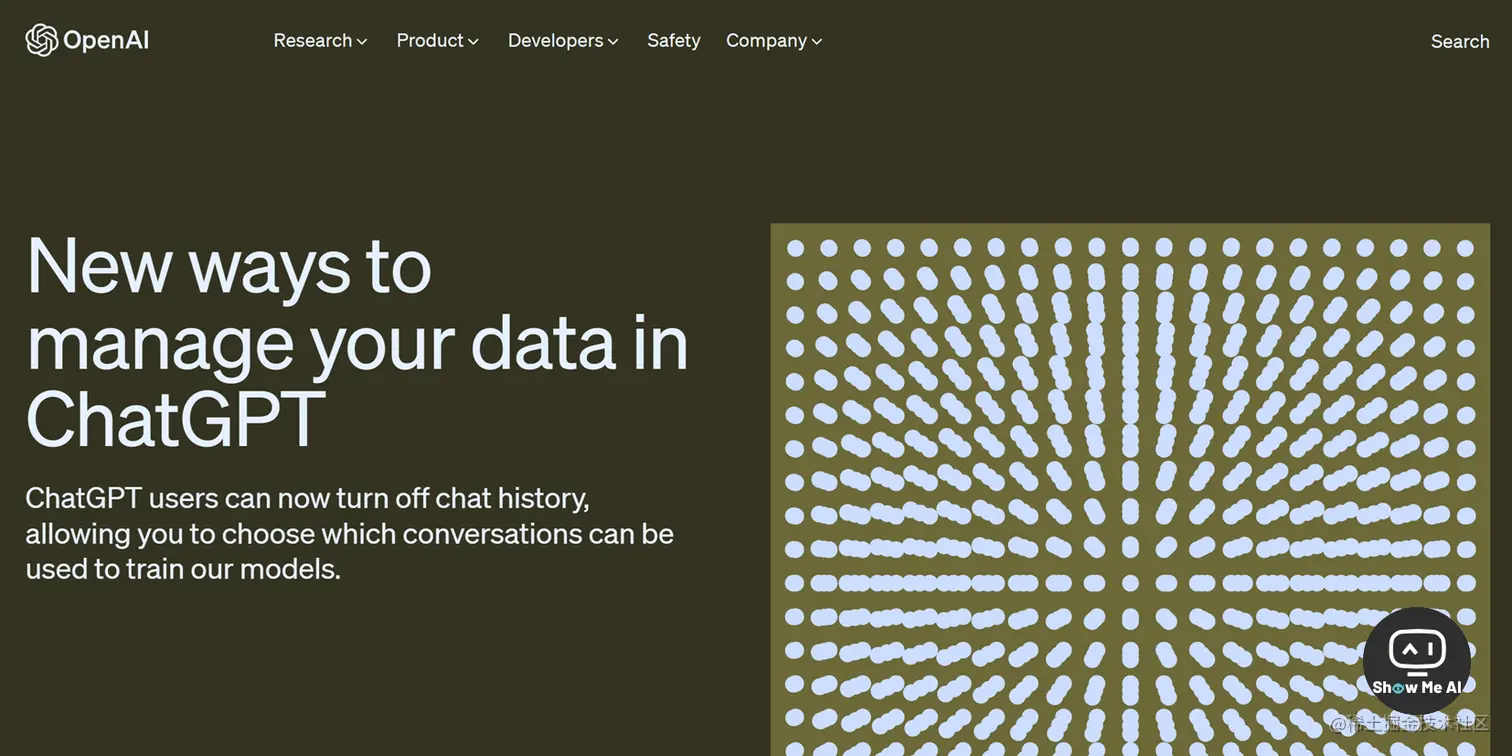Click the paragraph starting 'ChatGPT users can now turn off chat history'
The height and width of the screenshot is (756, 1512).
350,533
